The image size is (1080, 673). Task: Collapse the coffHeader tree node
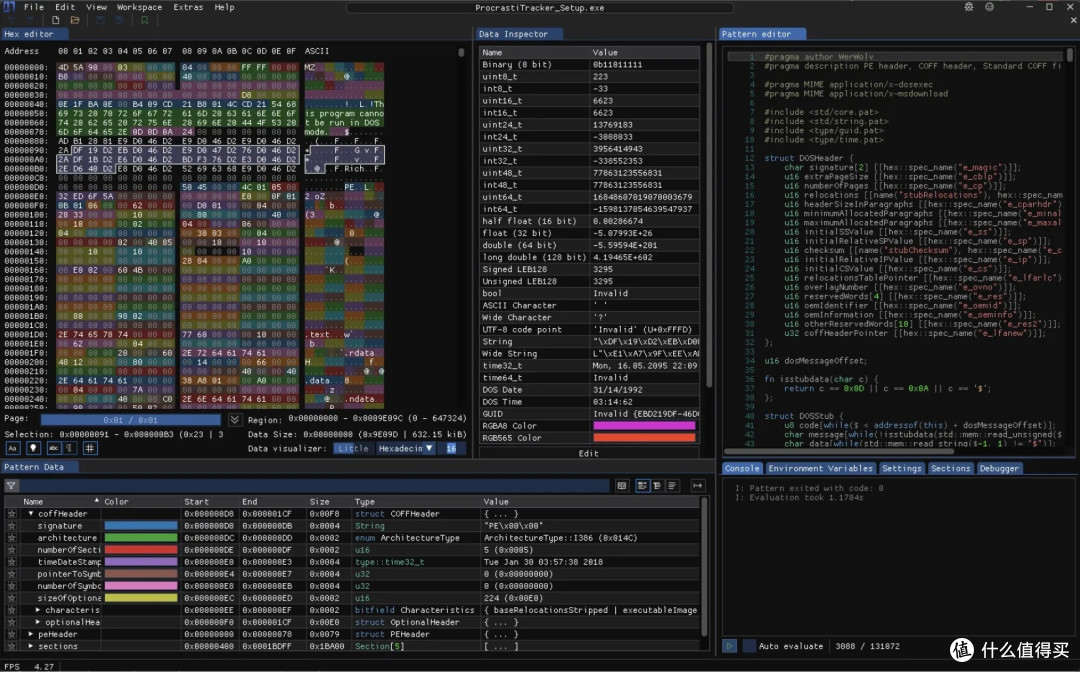[31, 514]
